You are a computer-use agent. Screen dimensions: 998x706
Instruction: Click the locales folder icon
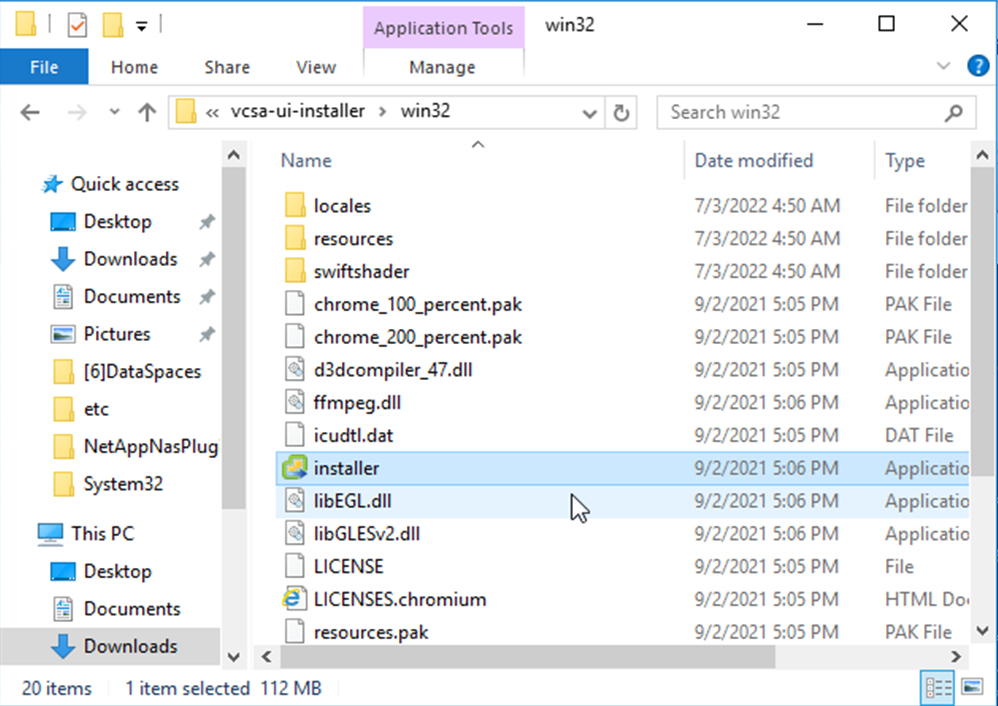[x=295, y=206]
